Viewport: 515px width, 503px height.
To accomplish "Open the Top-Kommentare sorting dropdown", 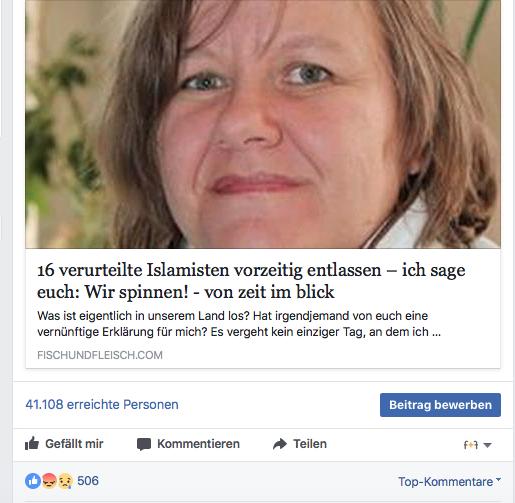I will tap(450, 482).
